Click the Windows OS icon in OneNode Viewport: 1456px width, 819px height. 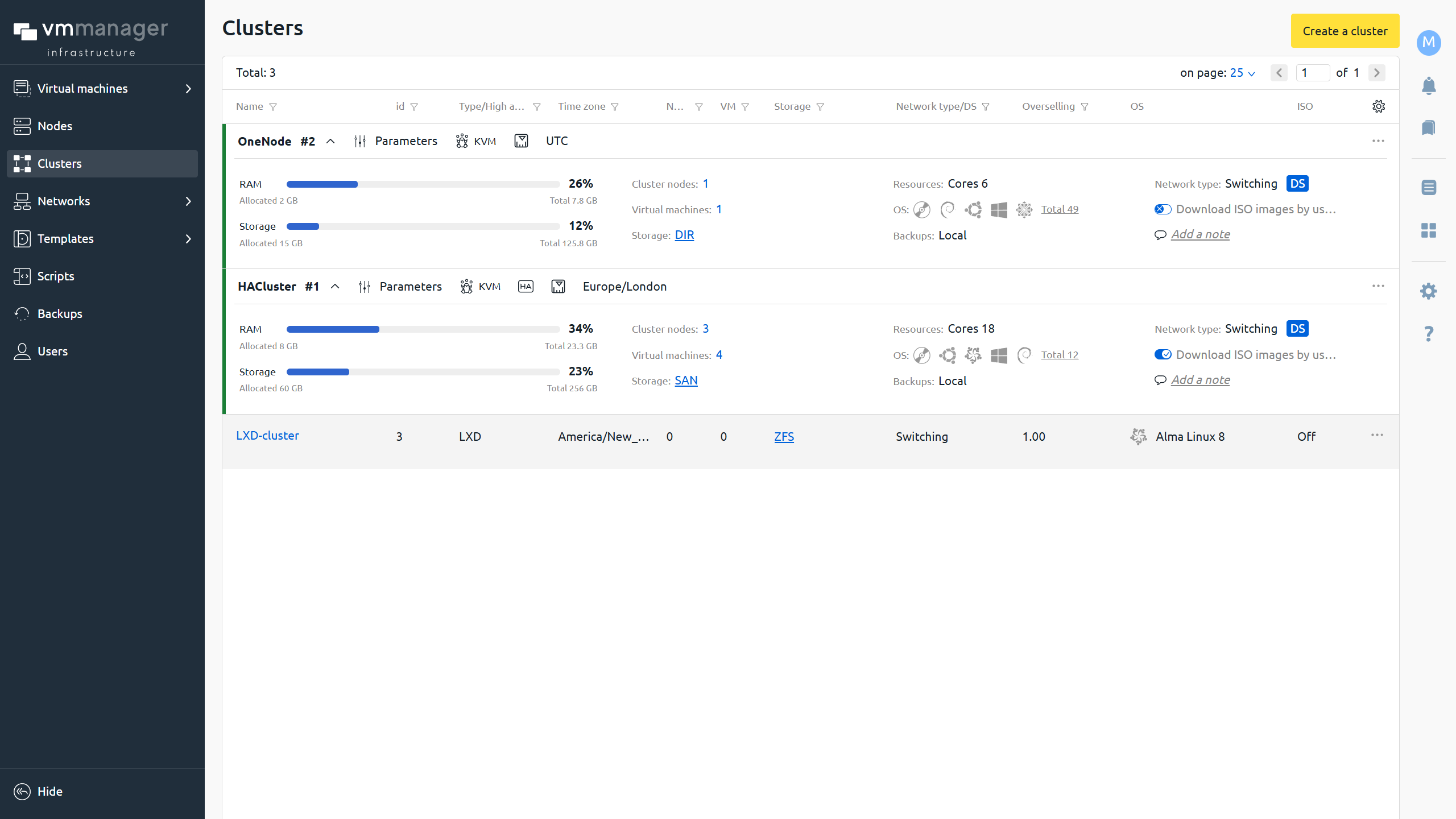click(999, 210)
